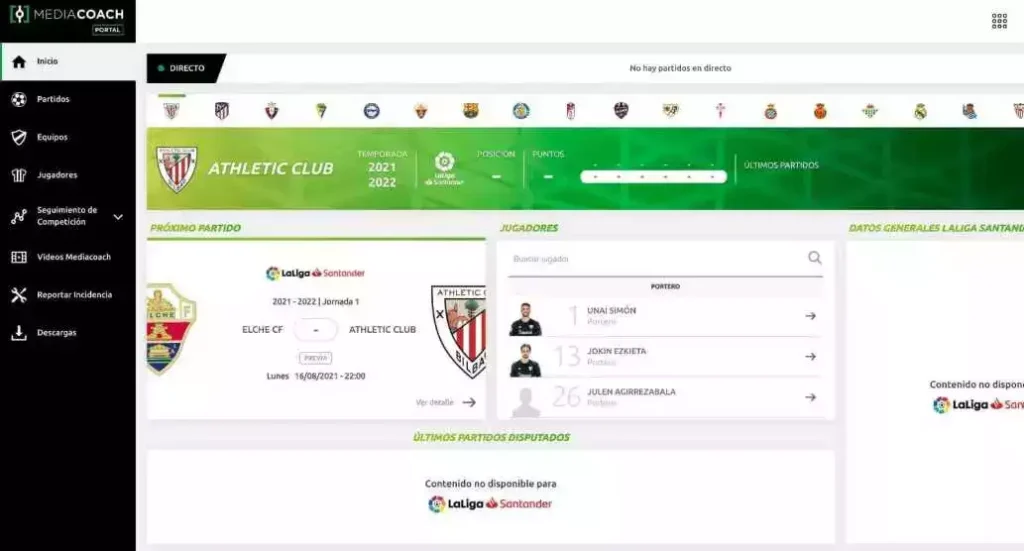
Task: Click the Buscar jugador search field
Action: [655, 259]
